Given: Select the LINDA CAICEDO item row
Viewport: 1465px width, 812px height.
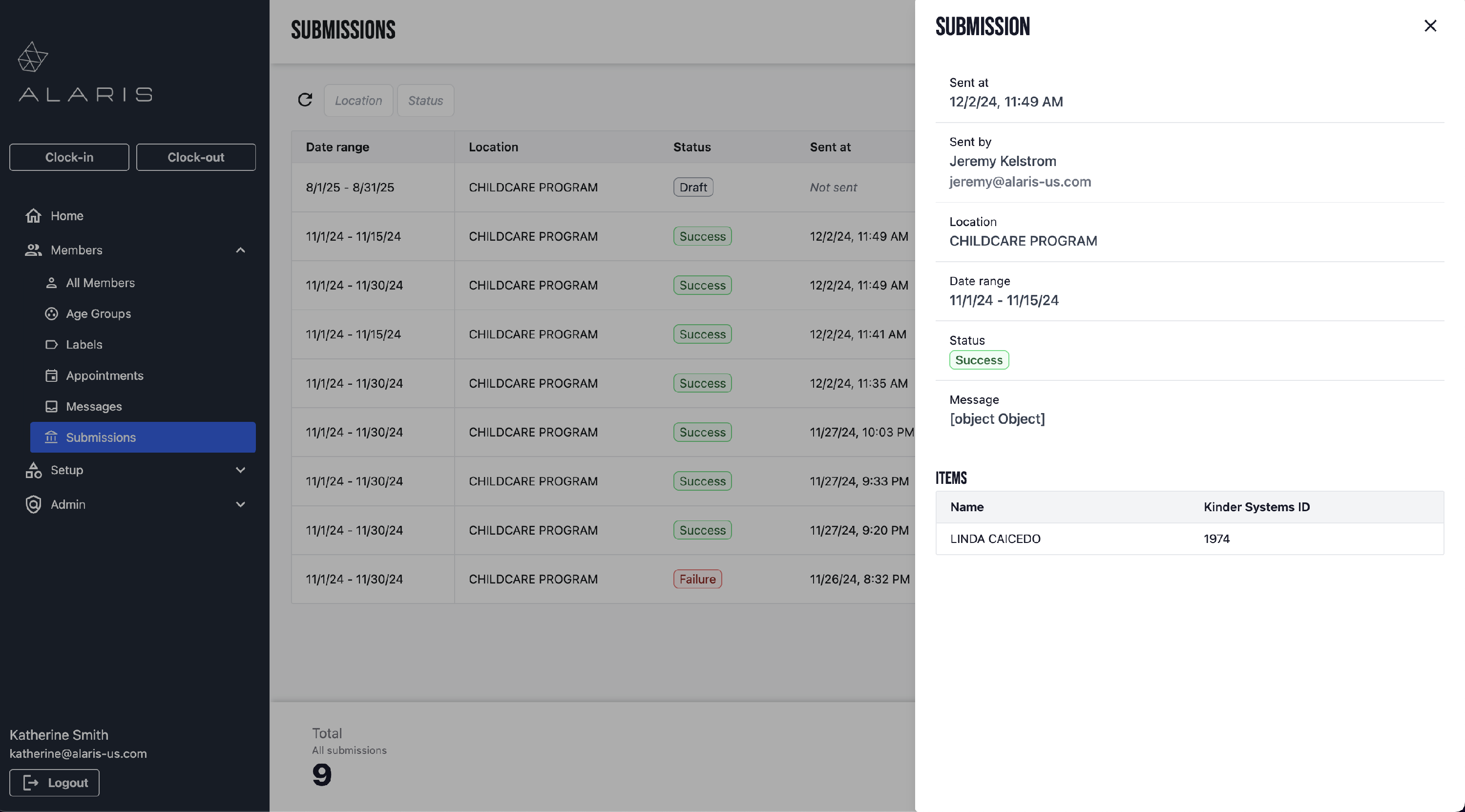Looking at the screenshot, I should click(1189, 539).
